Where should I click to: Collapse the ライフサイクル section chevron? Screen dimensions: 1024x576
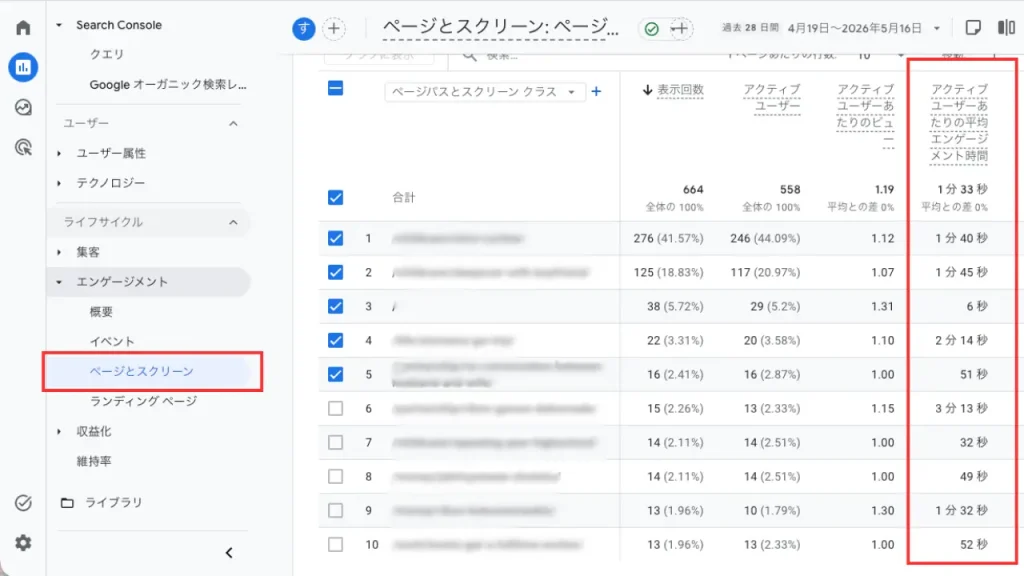233,223
